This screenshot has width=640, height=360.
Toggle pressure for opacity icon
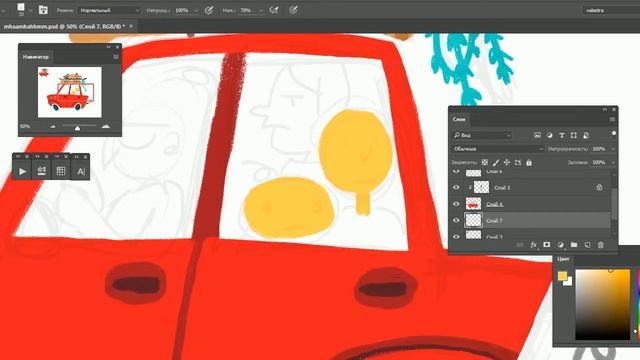click(209, 10)
